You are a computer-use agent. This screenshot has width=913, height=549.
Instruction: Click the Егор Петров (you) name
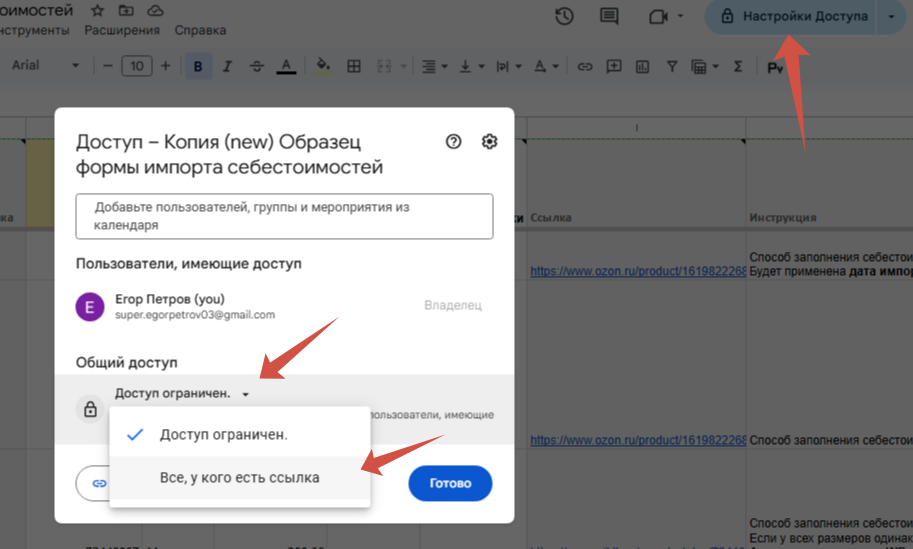[169, 299]
